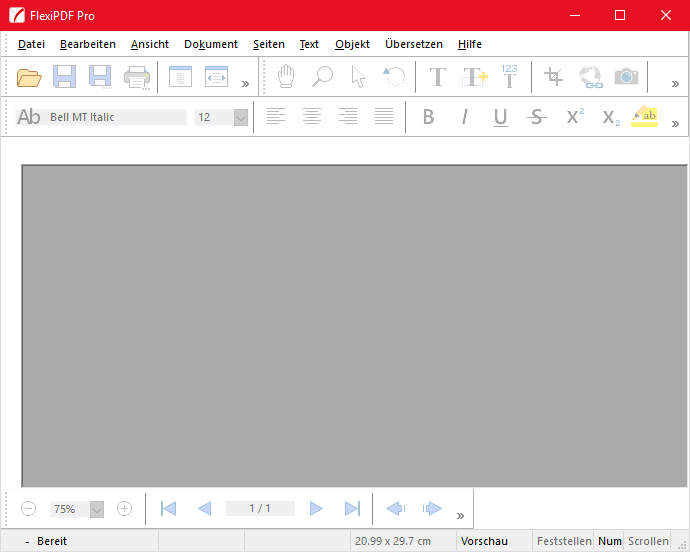Select the Crop tool icon
The width and height of the screenshot is (690, 552).
(553, 77)
